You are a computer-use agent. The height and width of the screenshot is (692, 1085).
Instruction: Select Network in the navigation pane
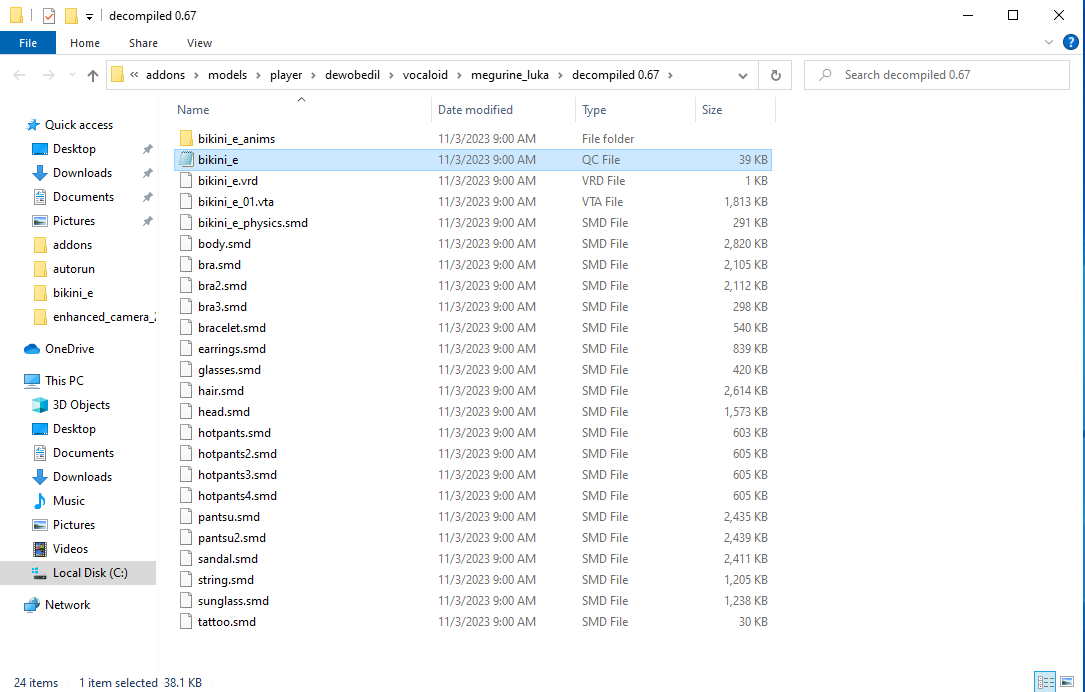tap(67, 605)
